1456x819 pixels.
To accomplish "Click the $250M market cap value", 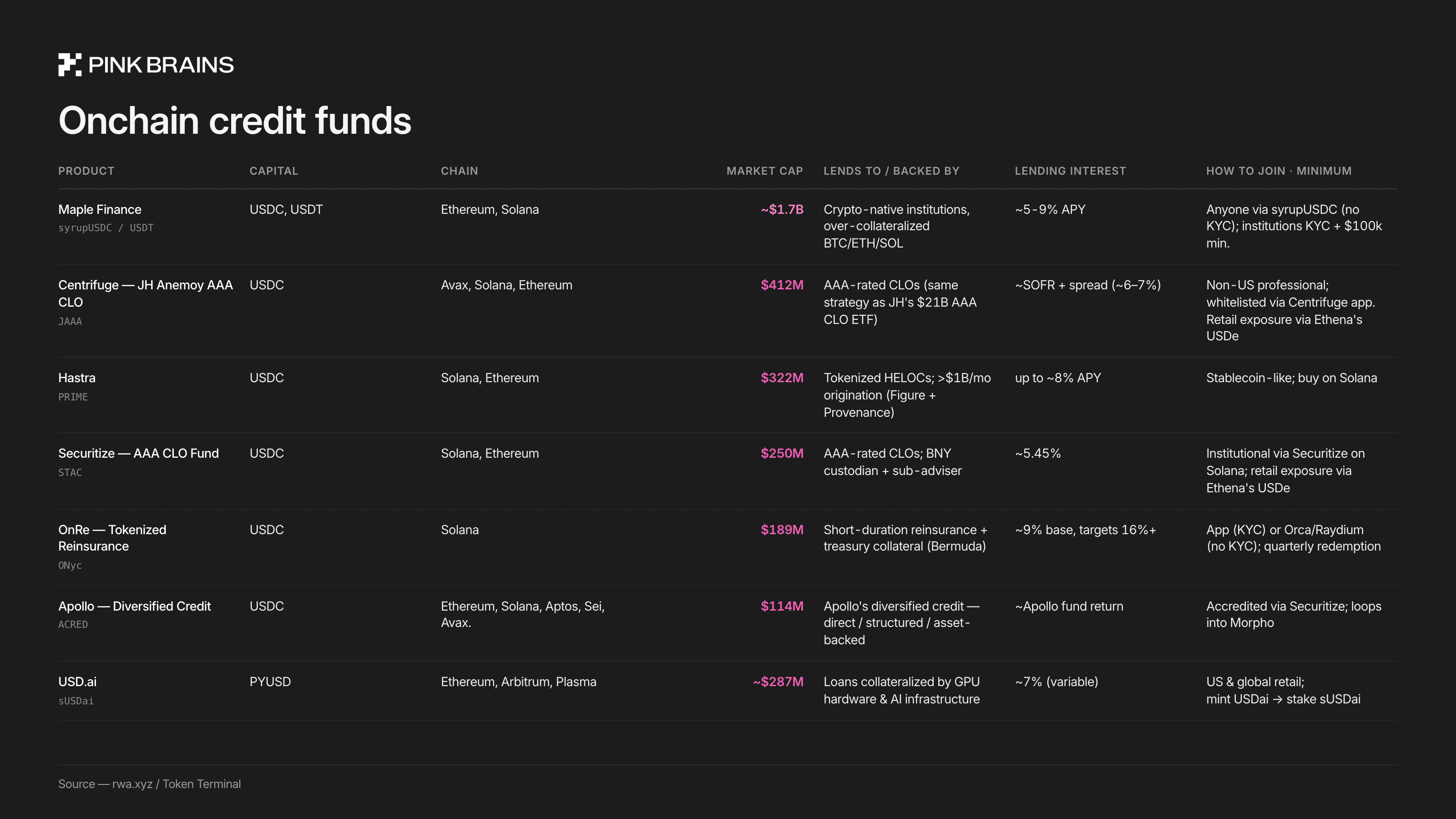I will 782,453.
